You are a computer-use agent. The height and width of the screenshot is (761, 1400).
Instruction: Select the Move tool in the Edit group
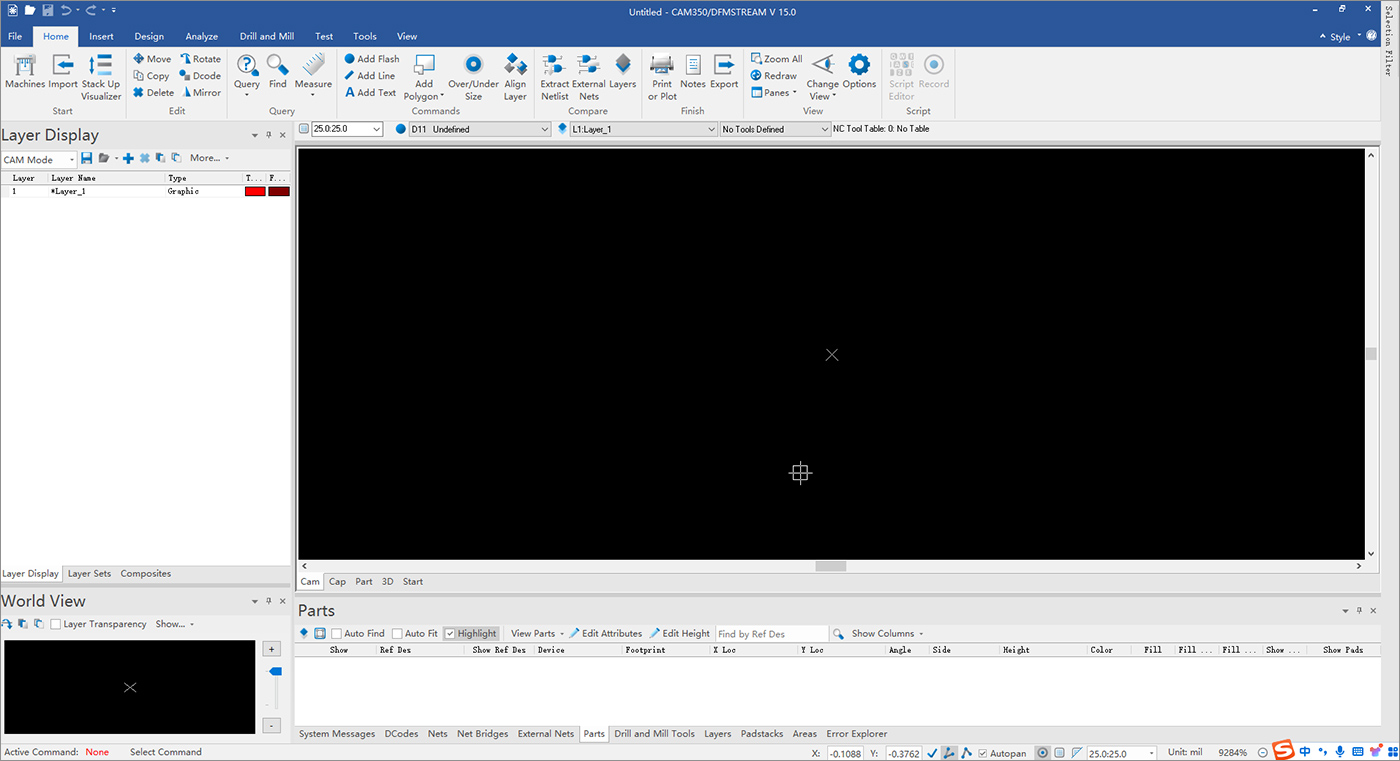tap(151, 58)
